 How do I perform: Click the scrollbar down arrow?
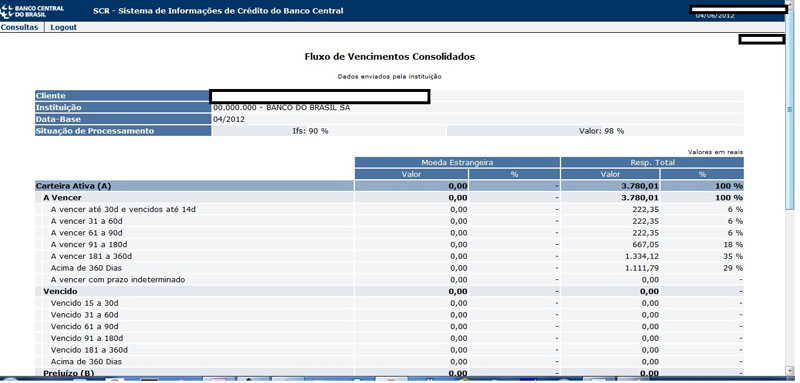pos(790,371)
